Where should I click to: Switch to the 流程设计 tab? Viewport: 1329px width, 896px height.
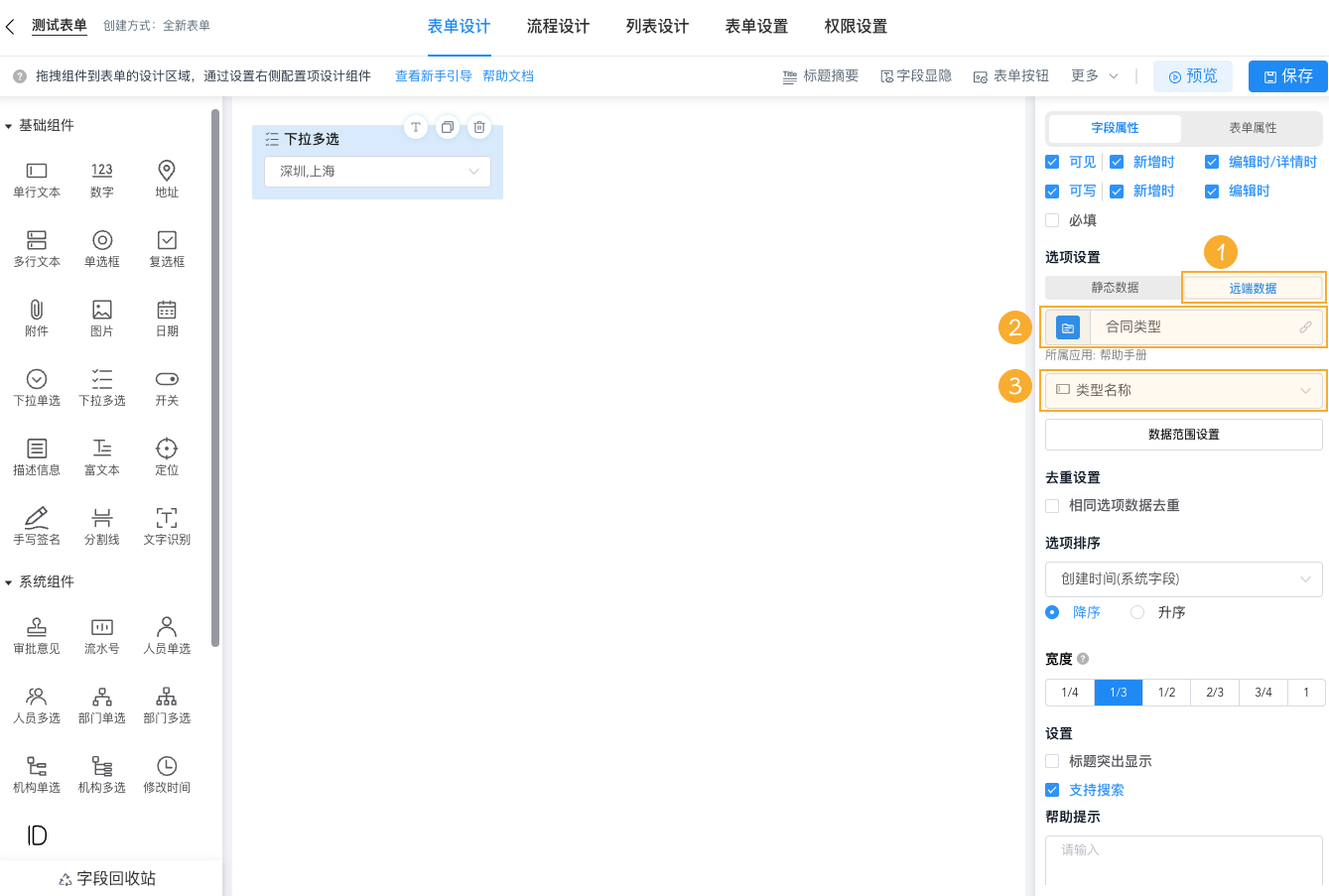tap(558, 27)
